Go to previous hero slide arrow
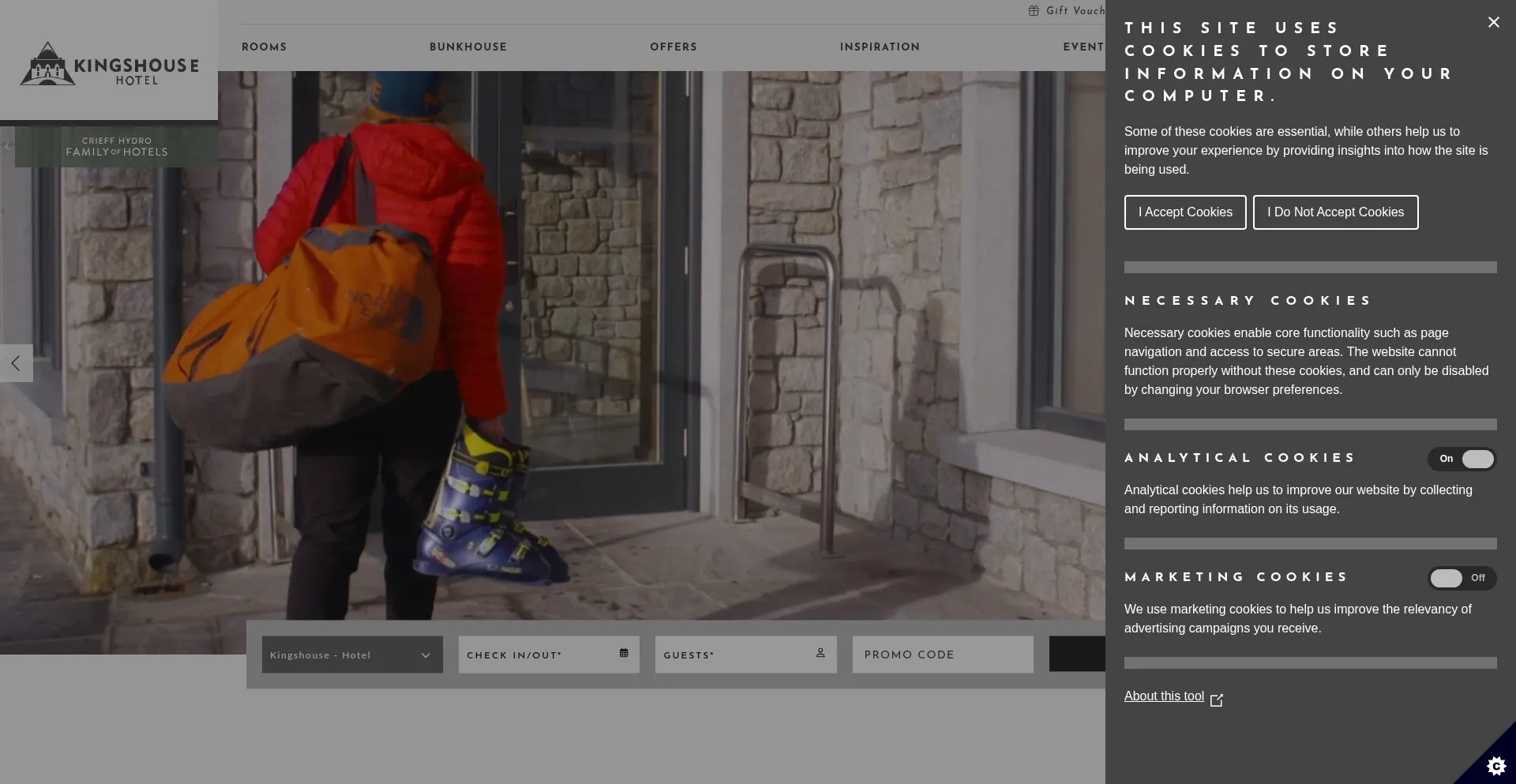Image resolution: width=1516 pixels, height=784 pixels. pyautogui.click(x=16, y=363)
